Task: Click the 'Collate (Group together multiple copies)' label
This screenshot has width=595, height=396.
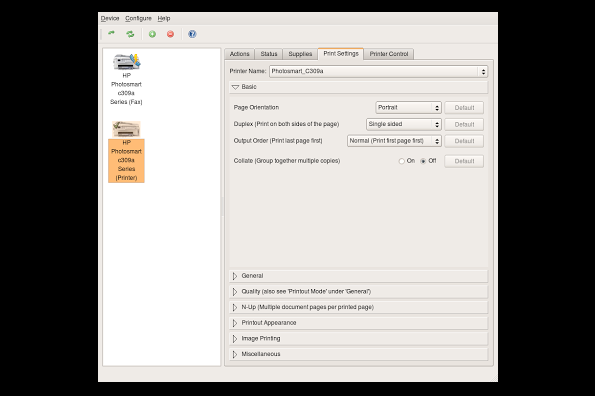Action: coord(287,161)
